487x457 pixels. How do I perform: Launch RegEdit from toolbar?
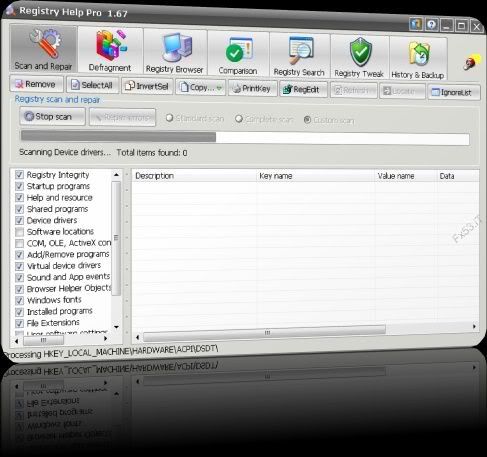click(x=303, y=89)
